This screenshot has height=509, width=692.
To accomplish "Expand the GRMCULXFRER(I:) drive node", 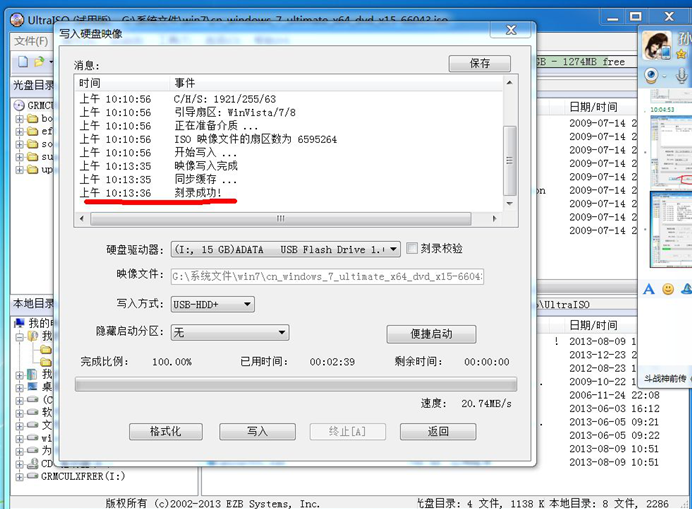I will tap(19, 477).
